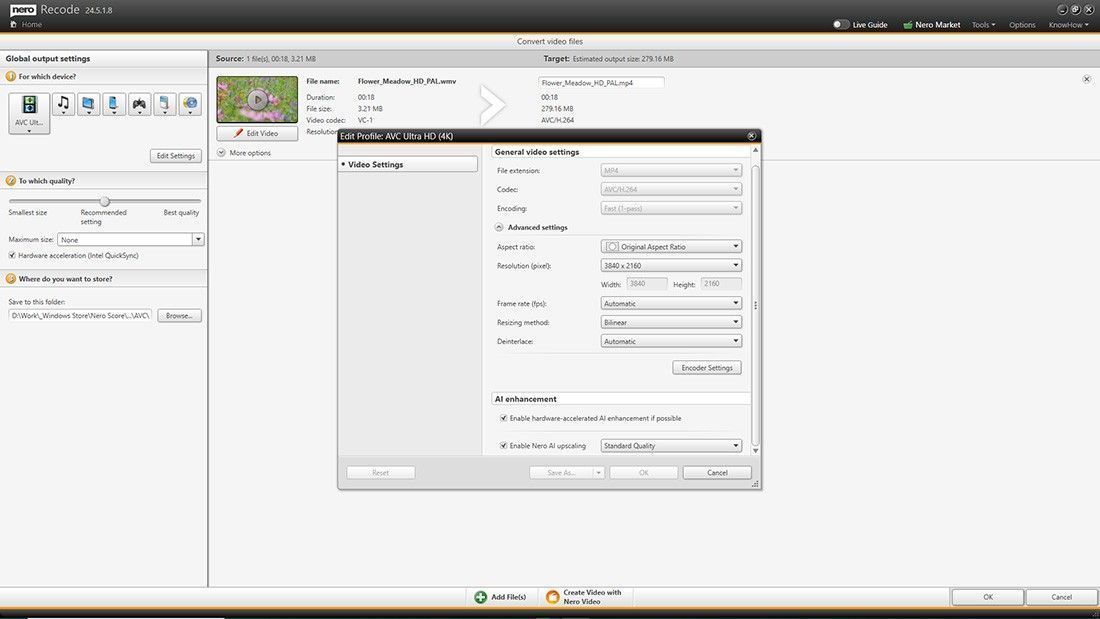Click the aspect ratio icon in the Original Aspect Ratio box
The image size is (1100, 619).
point(612,247)
